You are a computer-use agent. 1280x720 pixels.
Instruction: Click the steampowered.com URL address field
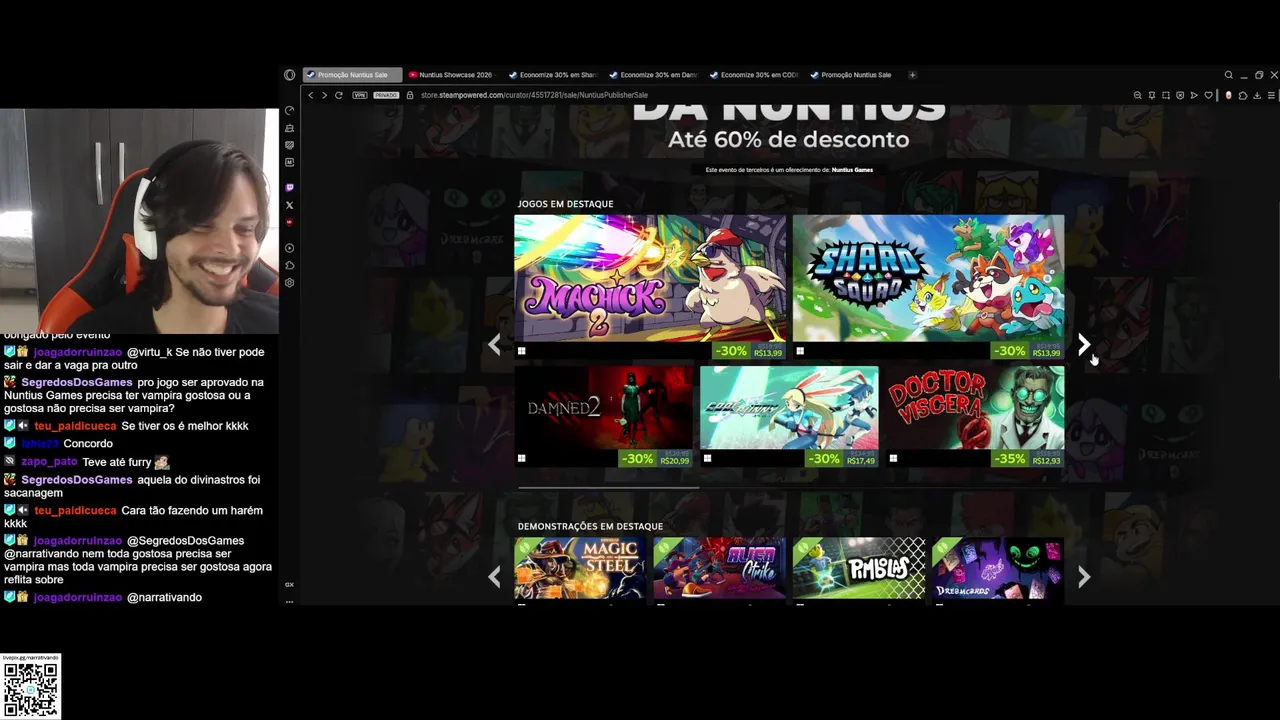(x=534, y=95)
